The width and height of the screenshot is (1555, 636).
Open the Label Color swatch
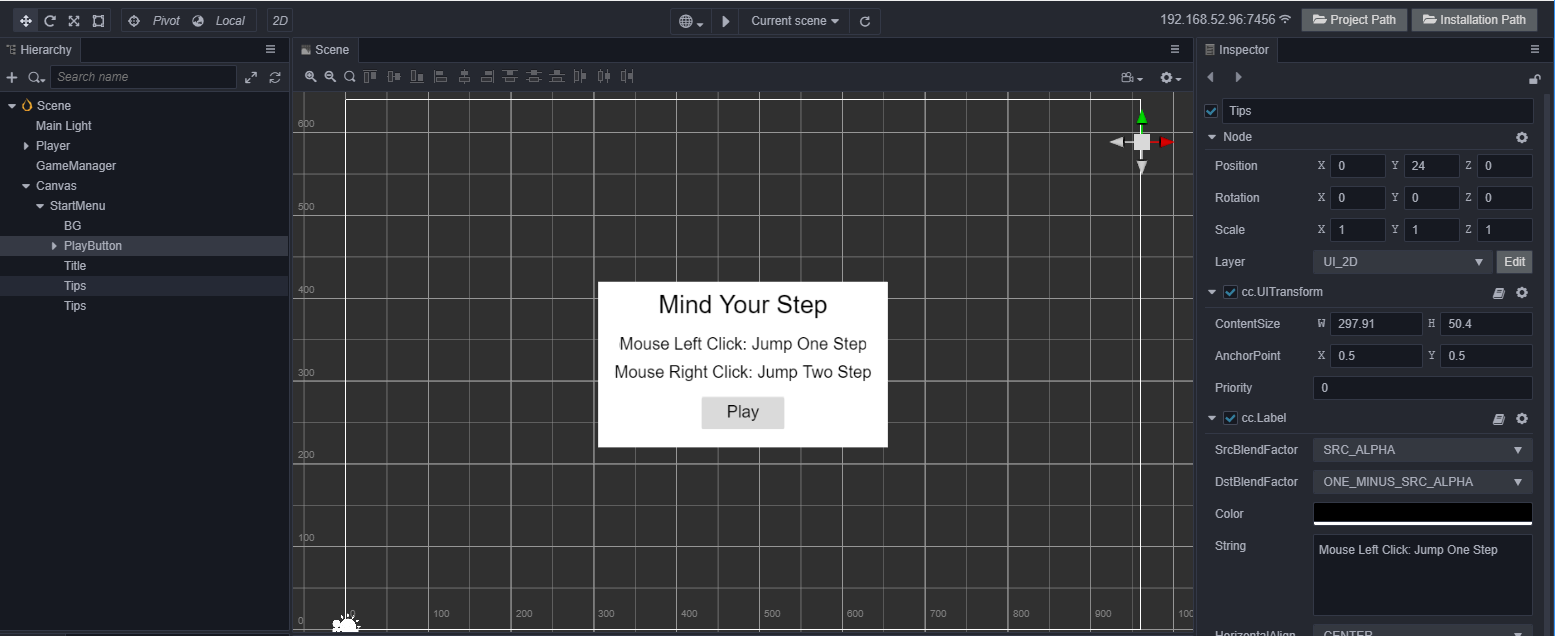pos(1422,514)
